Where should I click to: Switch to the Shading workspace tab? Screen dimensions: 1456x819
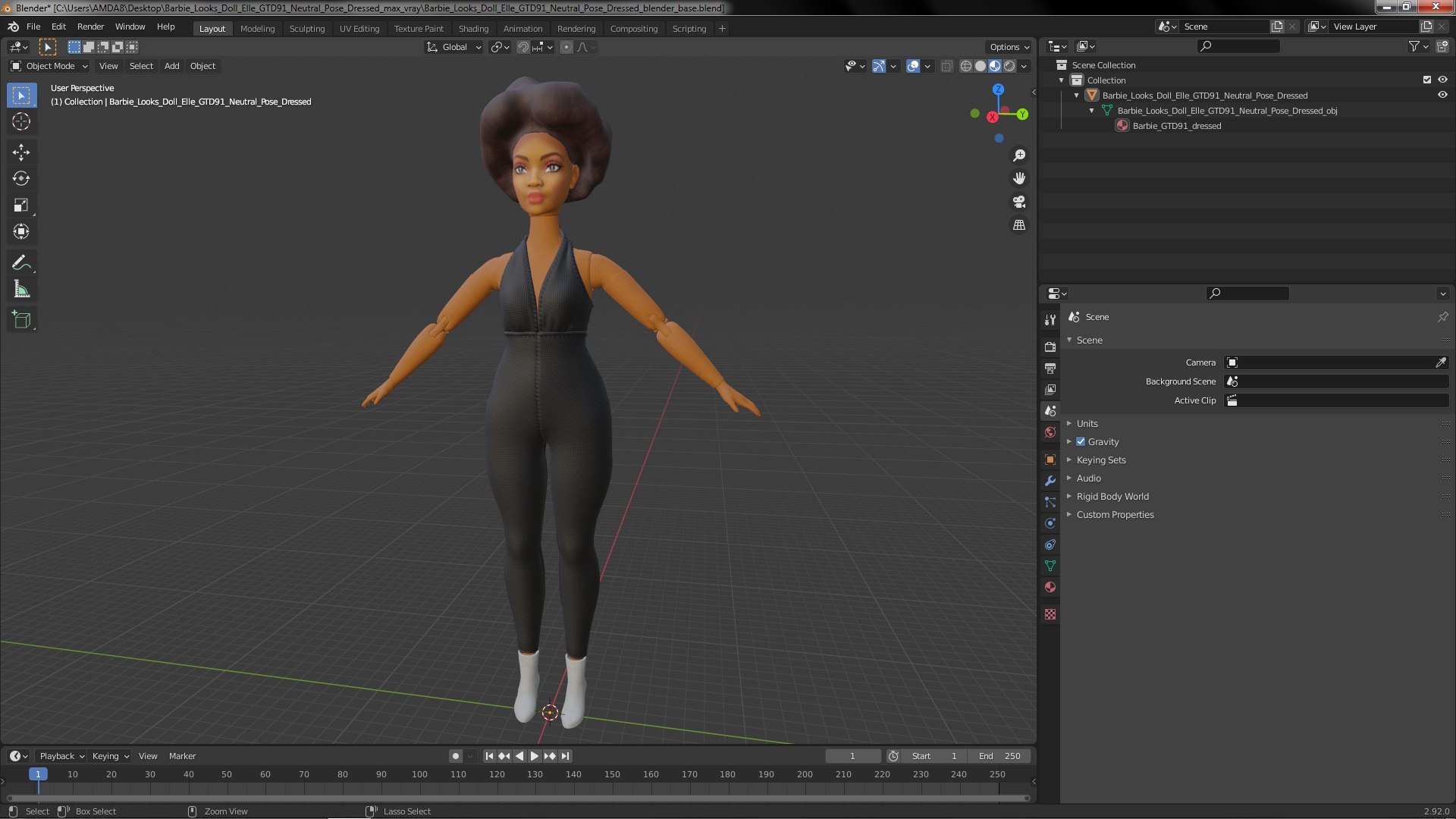click(473, 29)
